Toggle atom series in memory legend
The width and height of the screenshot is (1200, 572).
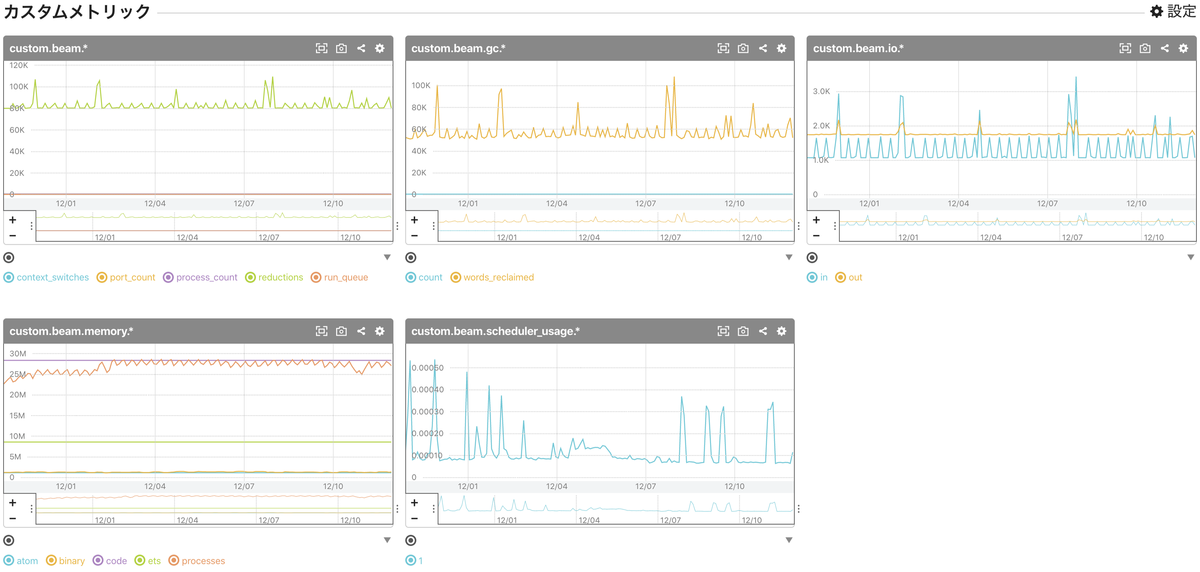[x=21, y=561]
